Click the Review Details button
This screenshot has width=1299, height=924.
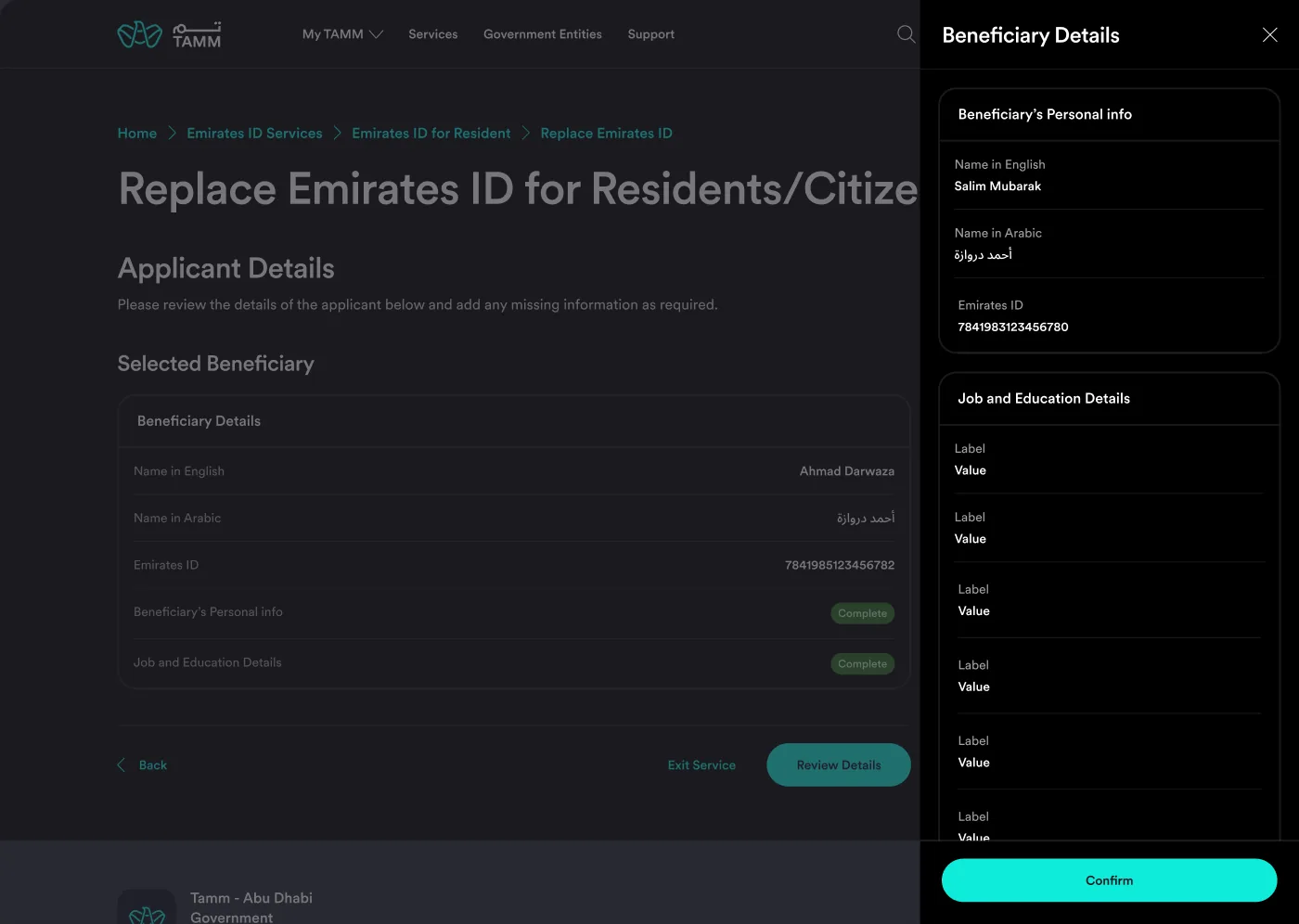pyautogui.click(x=839, y=764)
